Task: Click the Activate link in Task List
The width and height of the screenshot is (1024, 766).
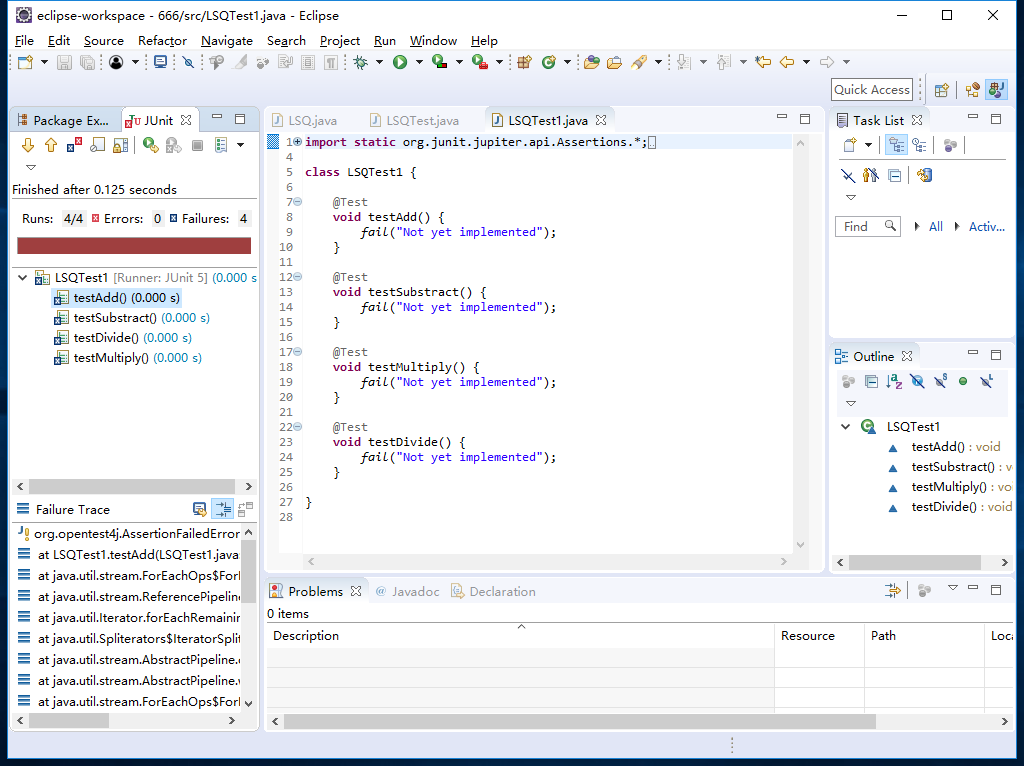Action: point(986,227)
